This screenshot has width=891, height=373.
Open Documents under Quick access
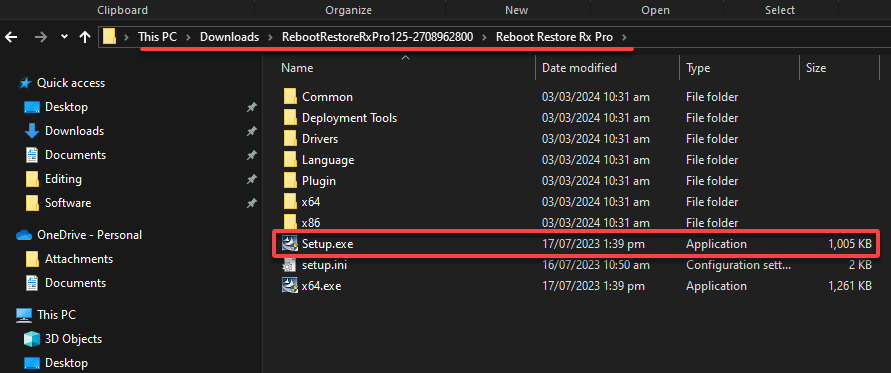pos(76,155)
